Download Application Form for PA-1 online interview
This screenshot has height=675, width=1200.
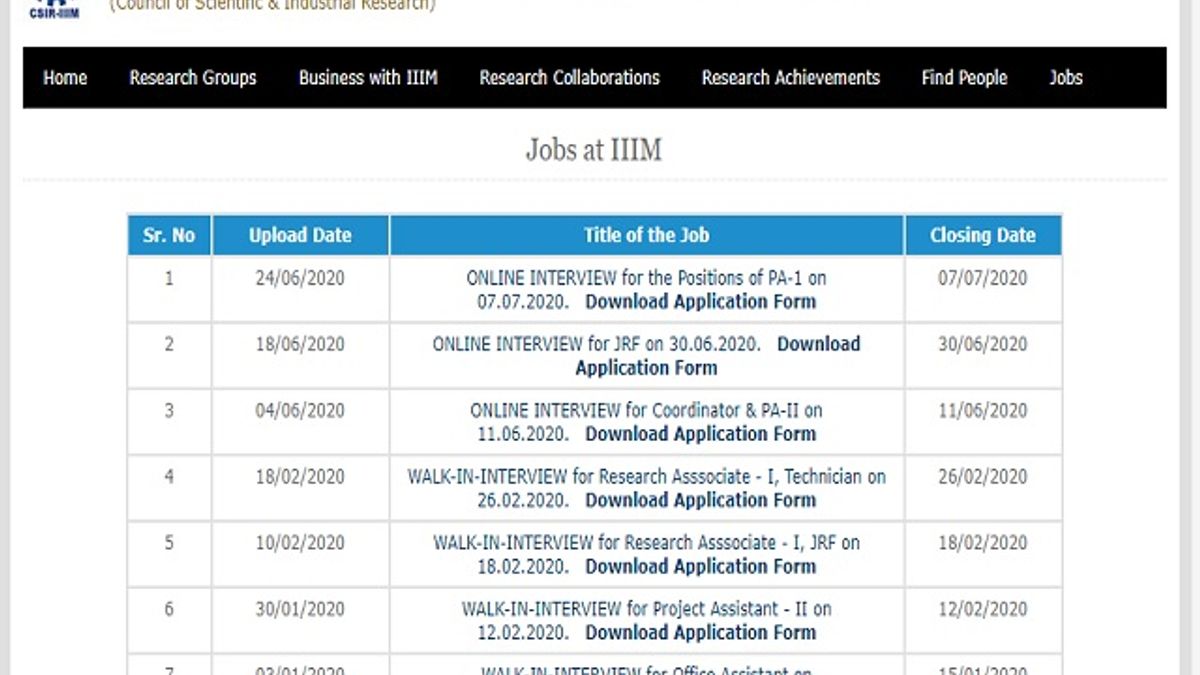click(x=700, y=301)
